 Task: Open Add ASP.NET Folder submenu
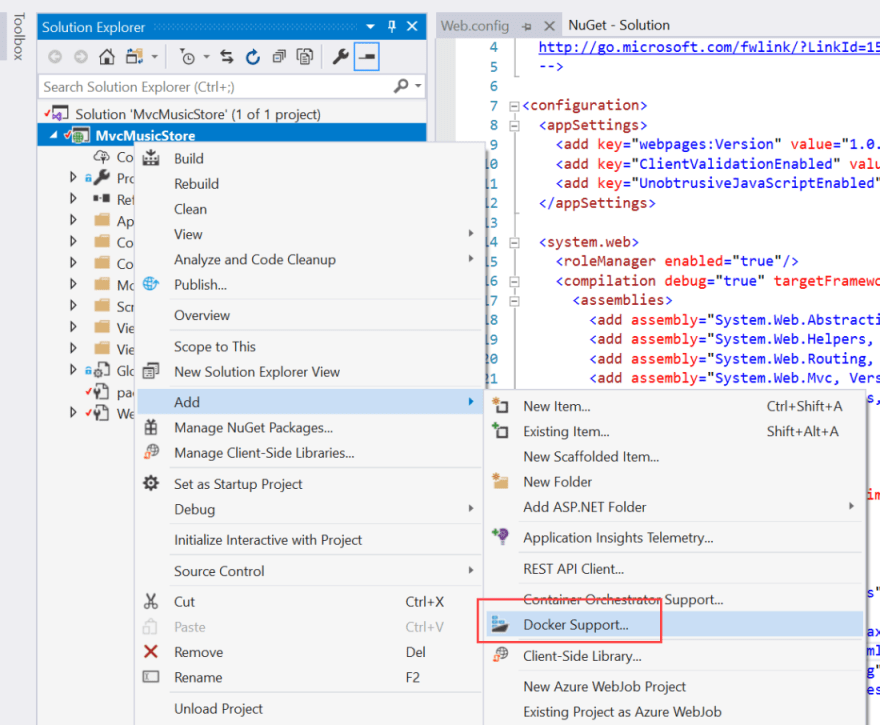tap(675, 507)
